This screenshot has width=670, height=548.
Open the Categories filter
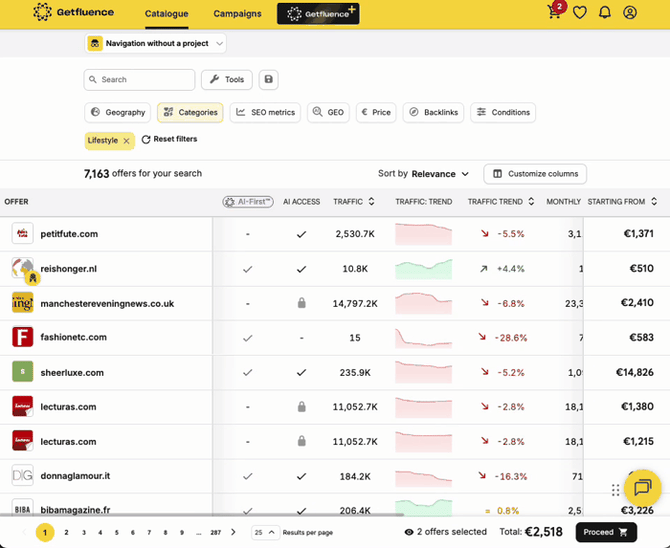[x=190, y=113]
